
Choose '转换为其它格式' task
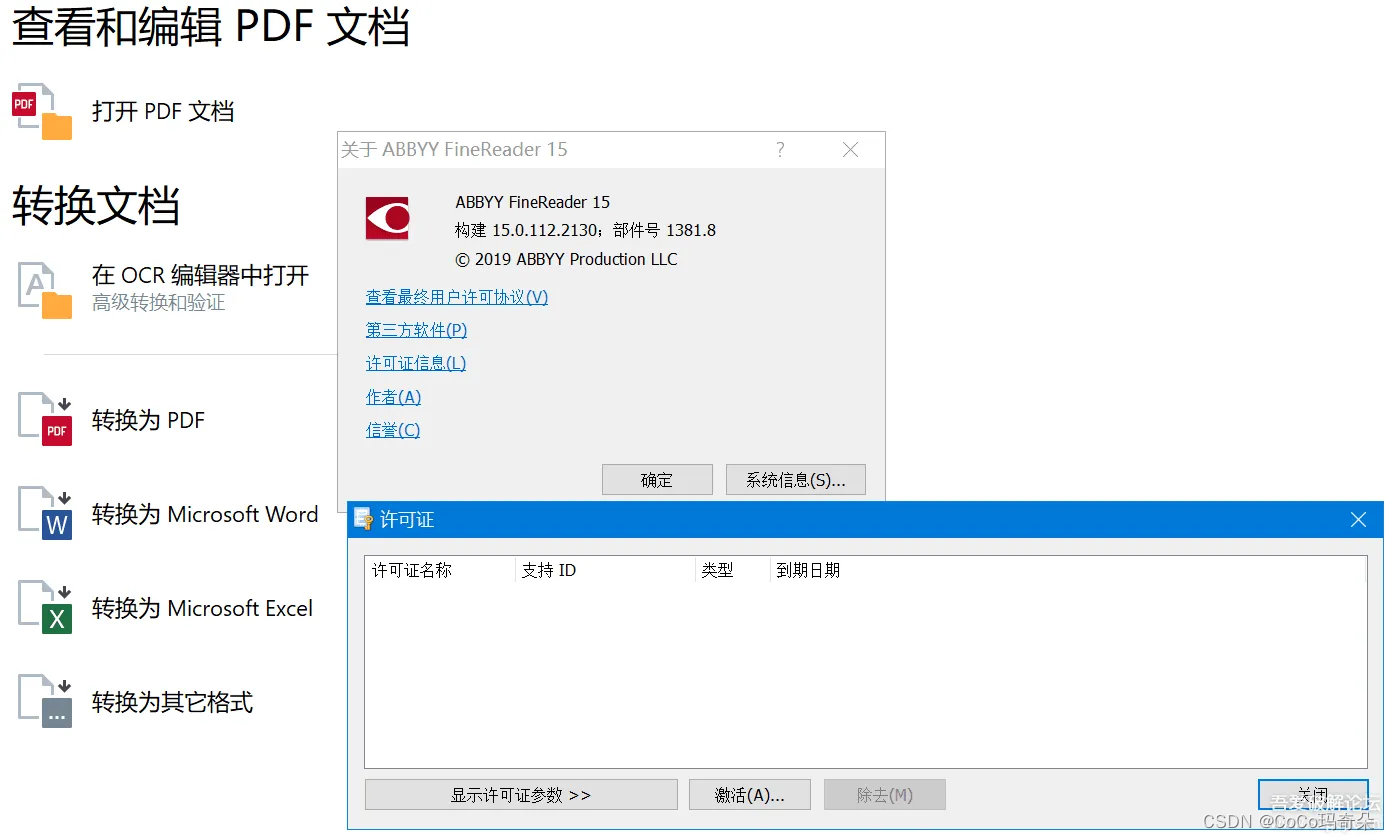(x=172, y=702)
